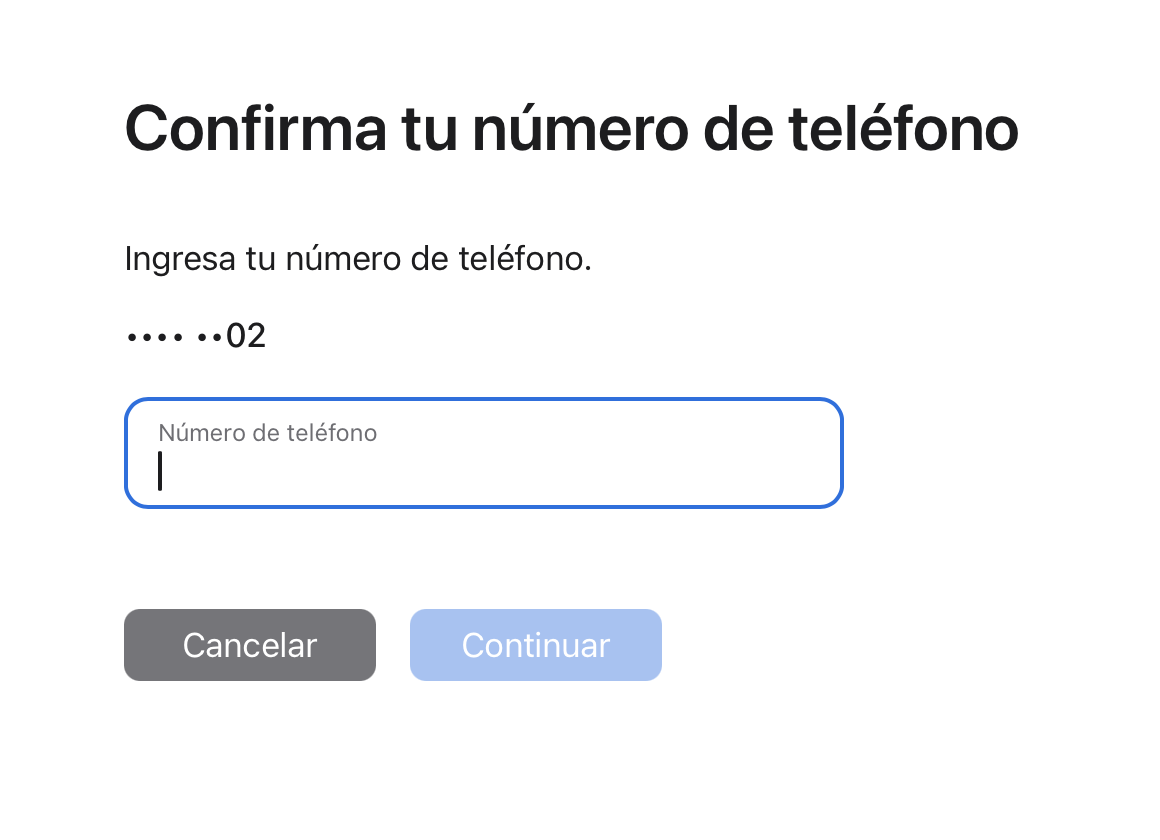1160x840 pixels.
Task: Continue to the next verification step
Action: (535, 645)
